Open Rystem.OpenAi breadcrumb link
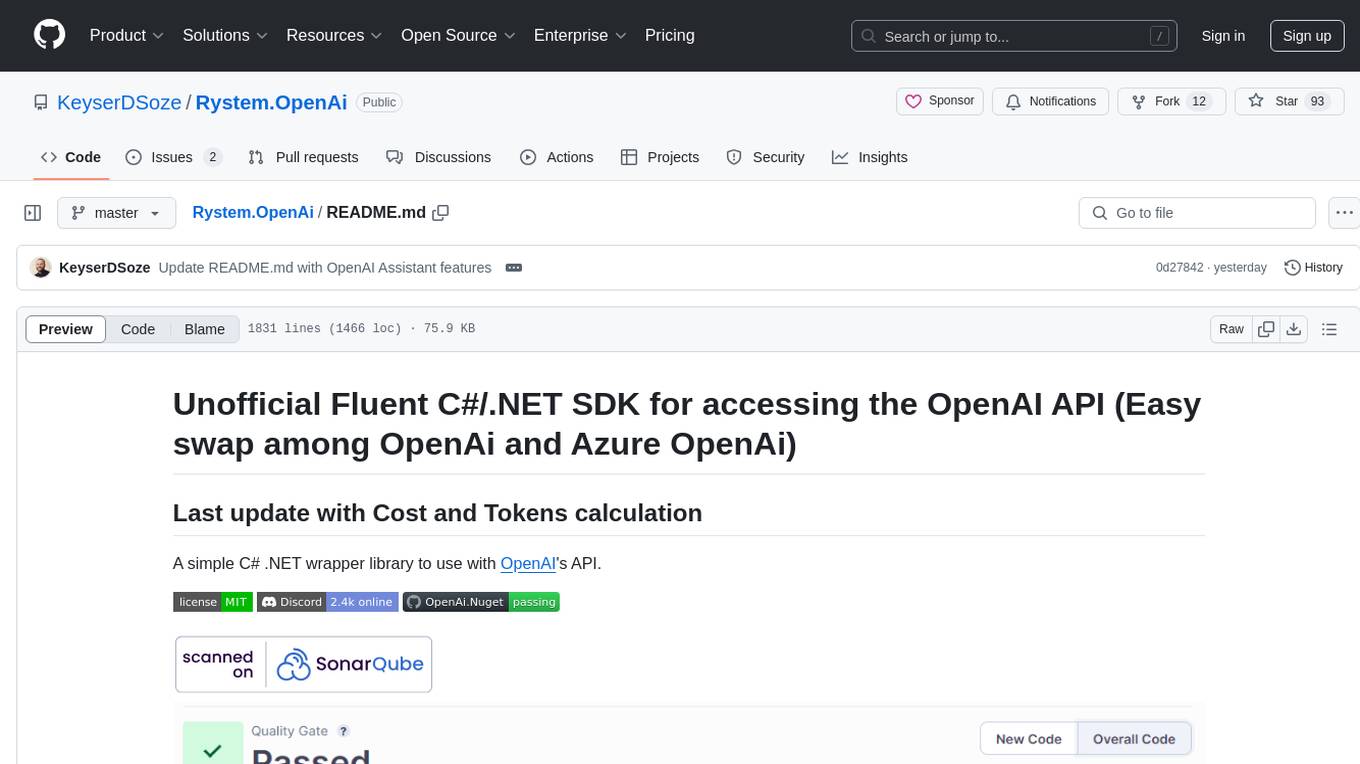The image size is (1360, 764). 253,212
